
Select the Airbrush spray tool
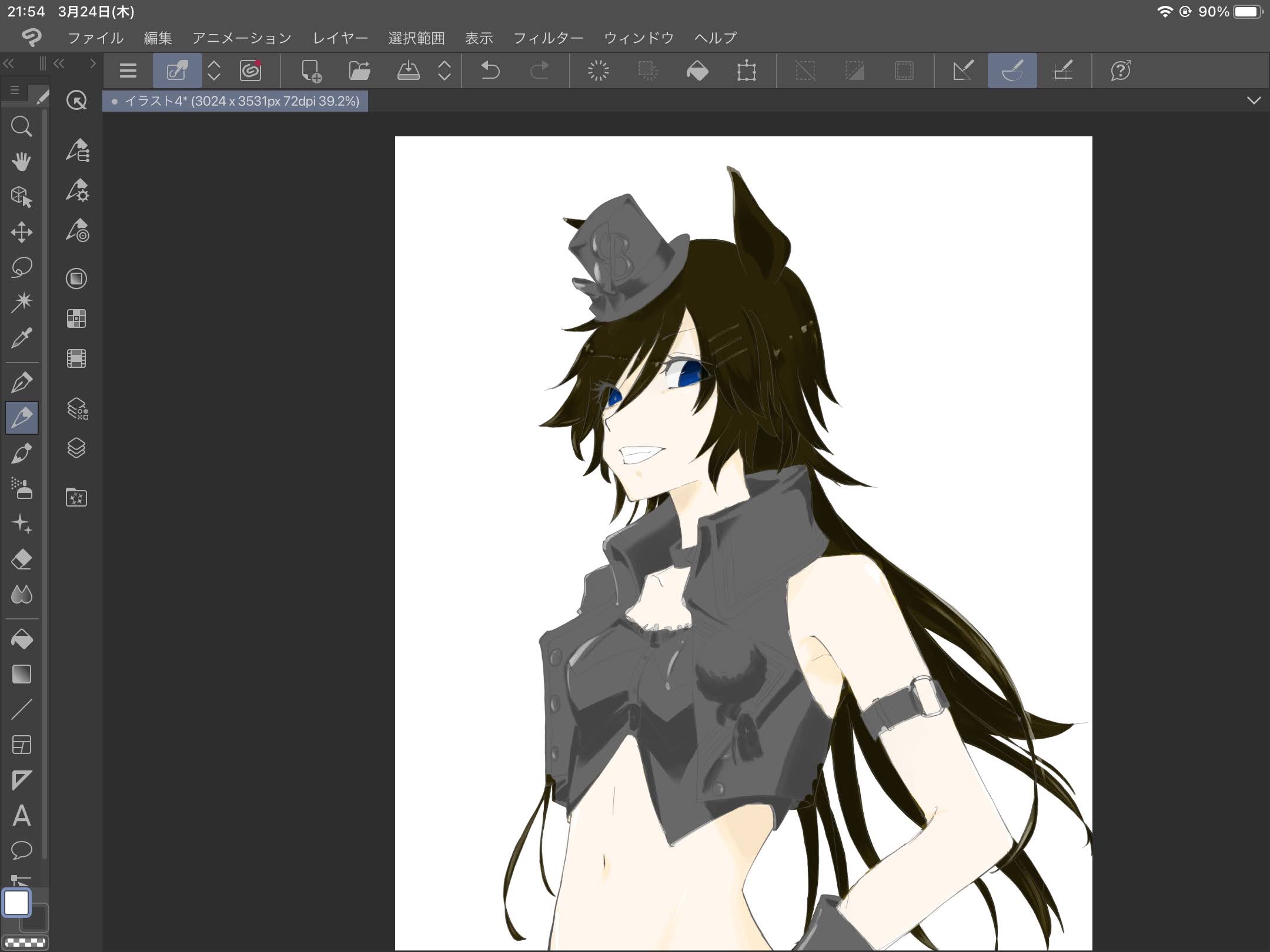22,488
